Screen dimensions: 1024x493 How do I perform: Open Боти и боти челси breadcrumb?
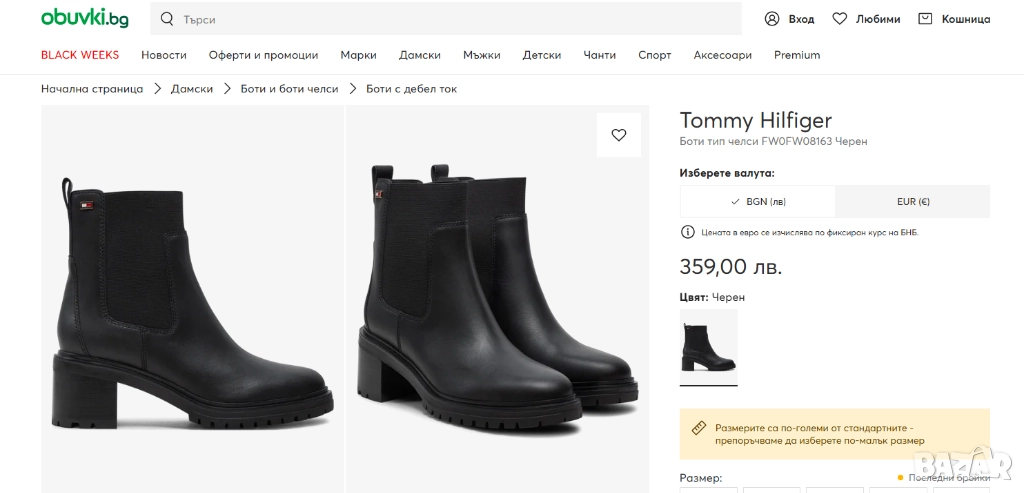pyautogui.click(x=289, y=89)
